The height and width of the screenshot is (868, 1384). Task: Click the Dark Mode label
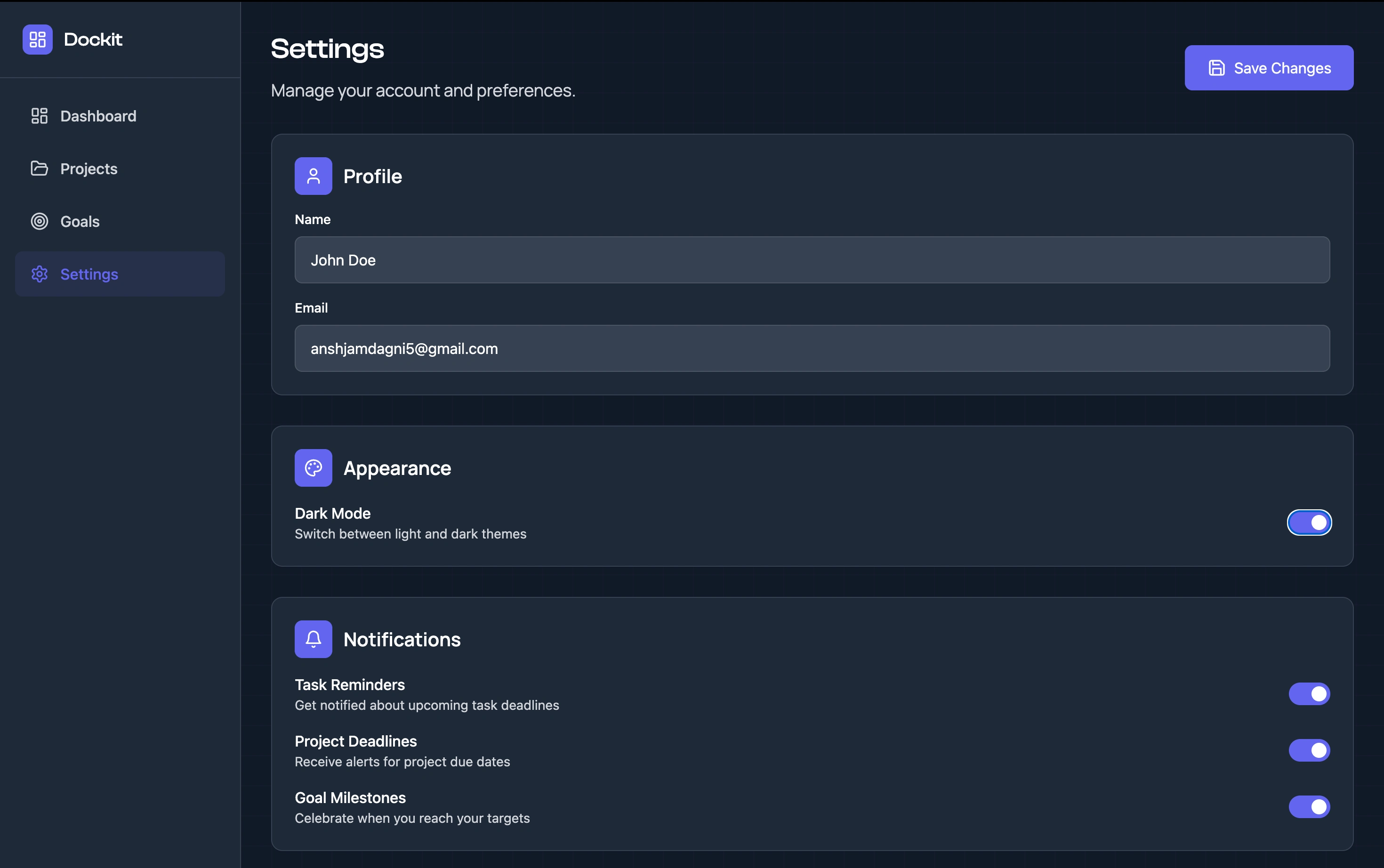click(332, 513)
